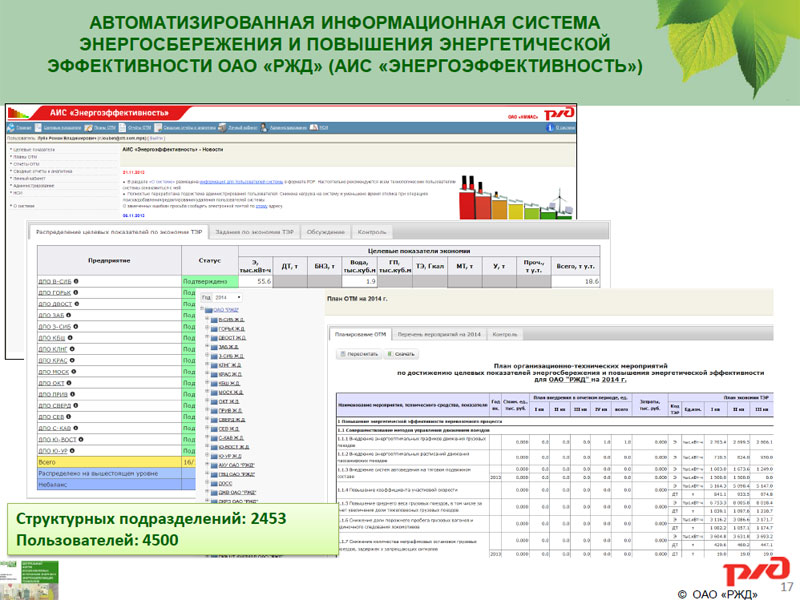The width and height of the screenshot is (800, 600).
Task: Open Целевые показатели in the left sidebar
Action: (x=34, y=150)
